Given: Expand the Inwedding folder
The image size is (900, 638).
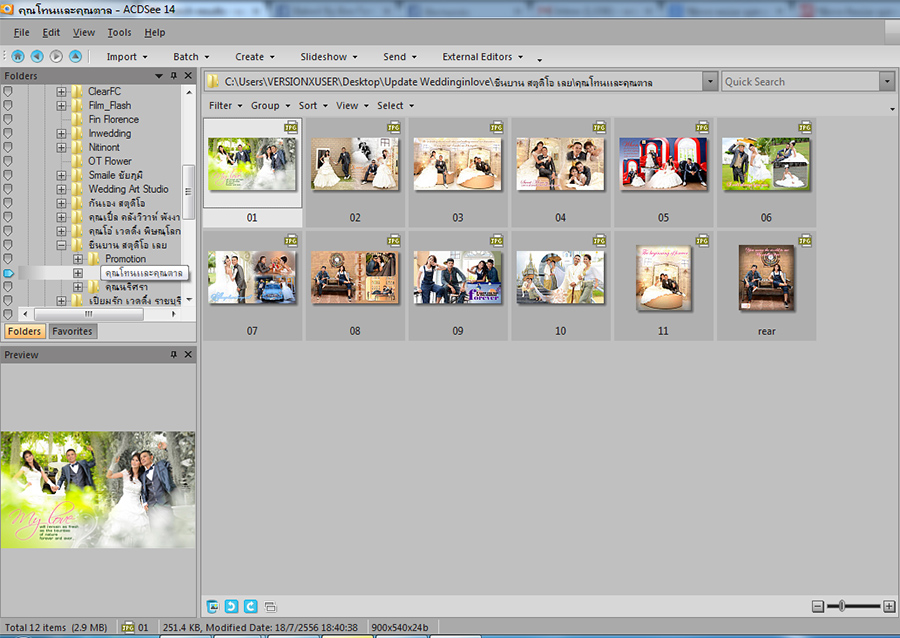Looking at the screenshot, I should point(61,133).
